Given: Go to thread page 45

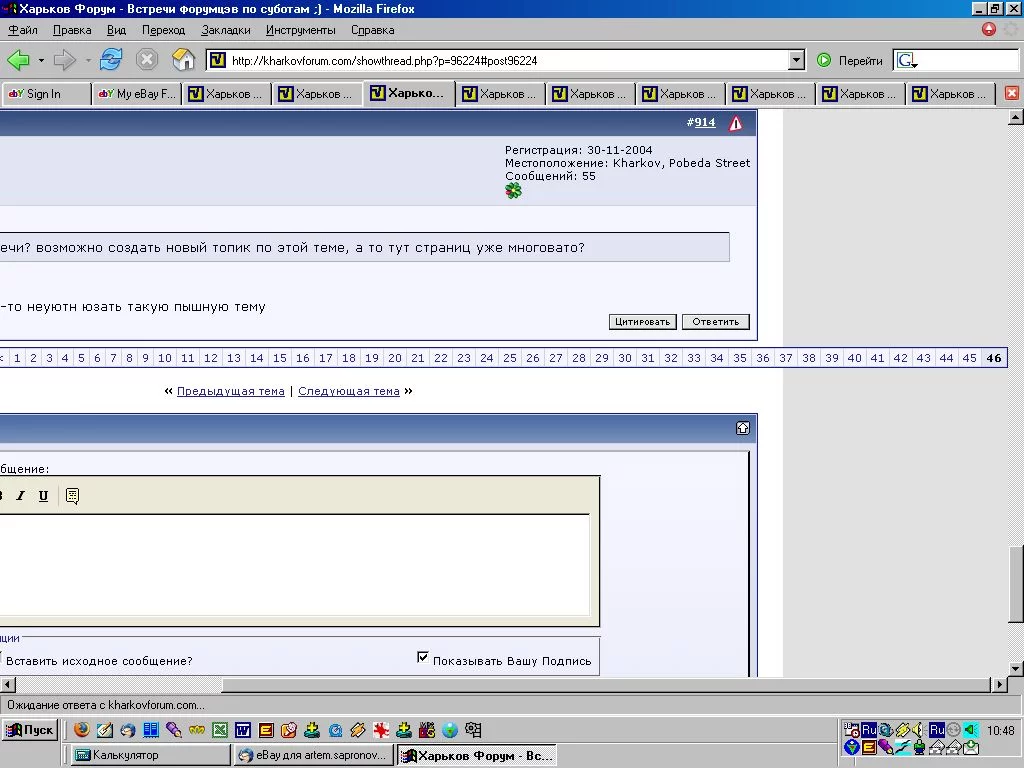Looking at the screenshot, I should 969,358.
